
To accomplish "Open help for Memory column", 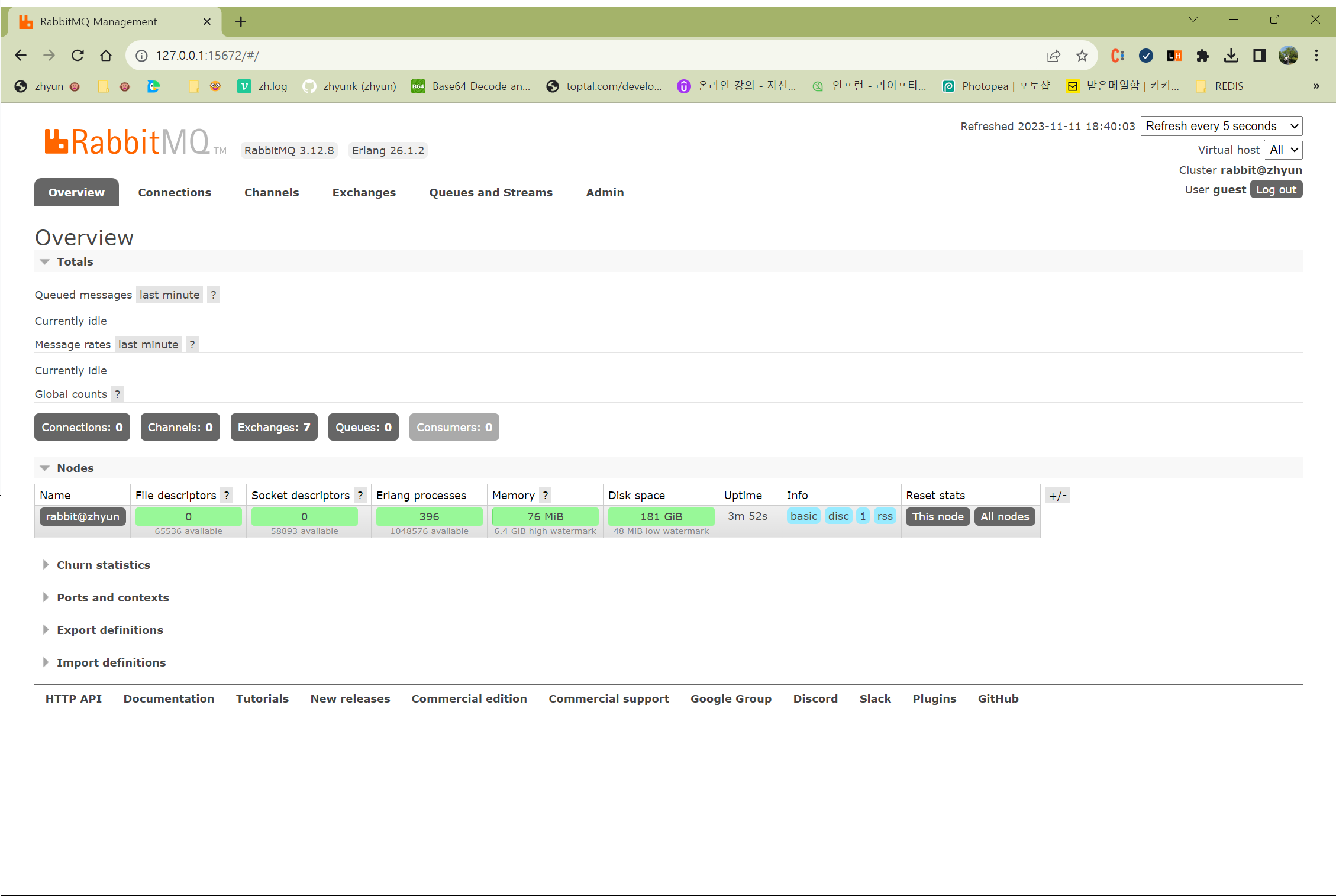I will (546, 495).
